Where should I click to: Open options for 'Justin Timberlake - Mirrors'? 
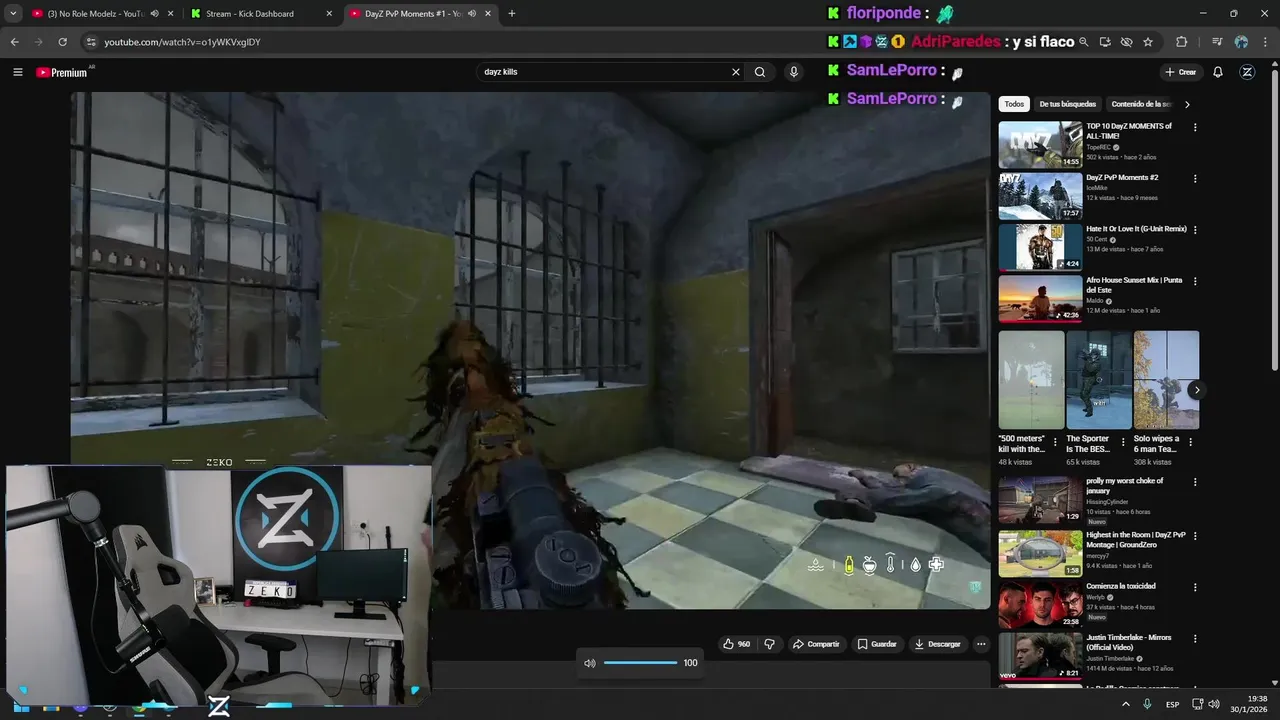[x=1195, y=638]
